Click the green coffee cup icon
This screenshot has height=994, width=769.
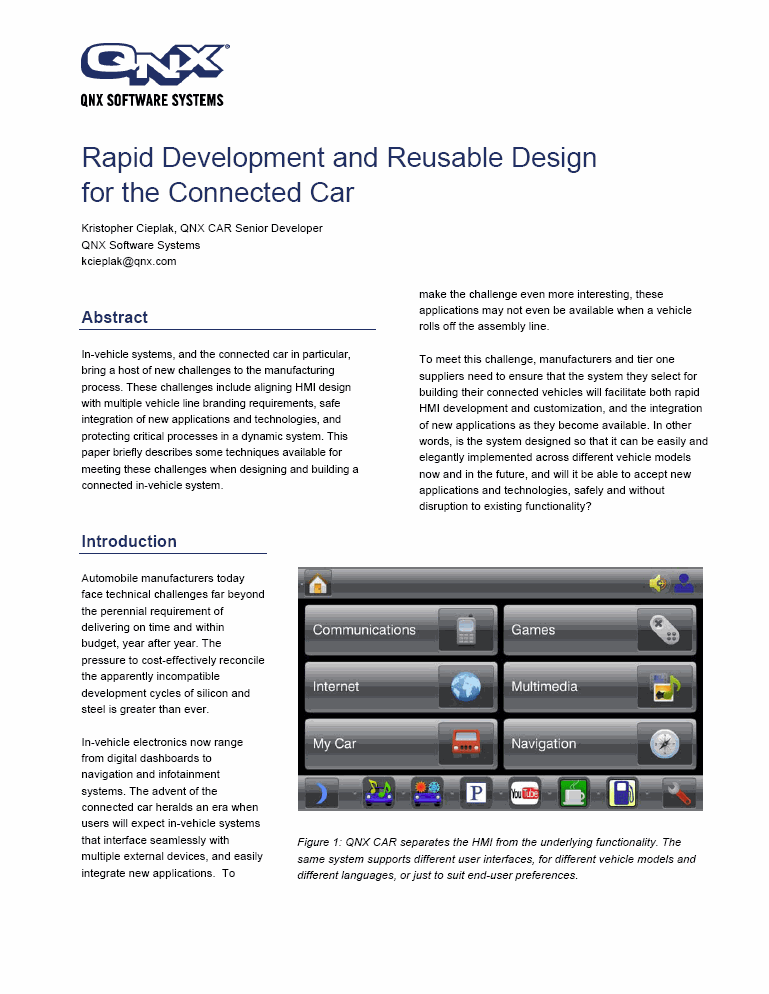tap(574, 793)
